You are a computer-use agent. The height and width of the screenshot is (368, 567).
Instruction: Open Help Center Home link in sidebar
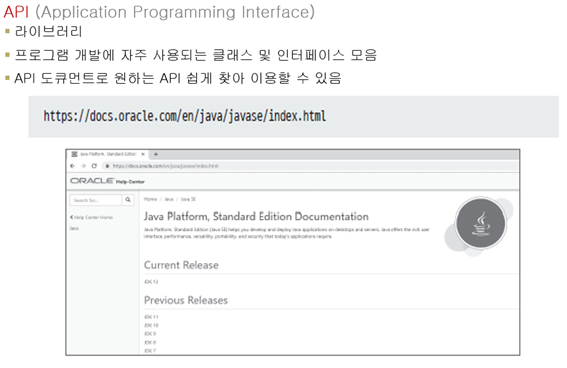click(x=91, y=217)
